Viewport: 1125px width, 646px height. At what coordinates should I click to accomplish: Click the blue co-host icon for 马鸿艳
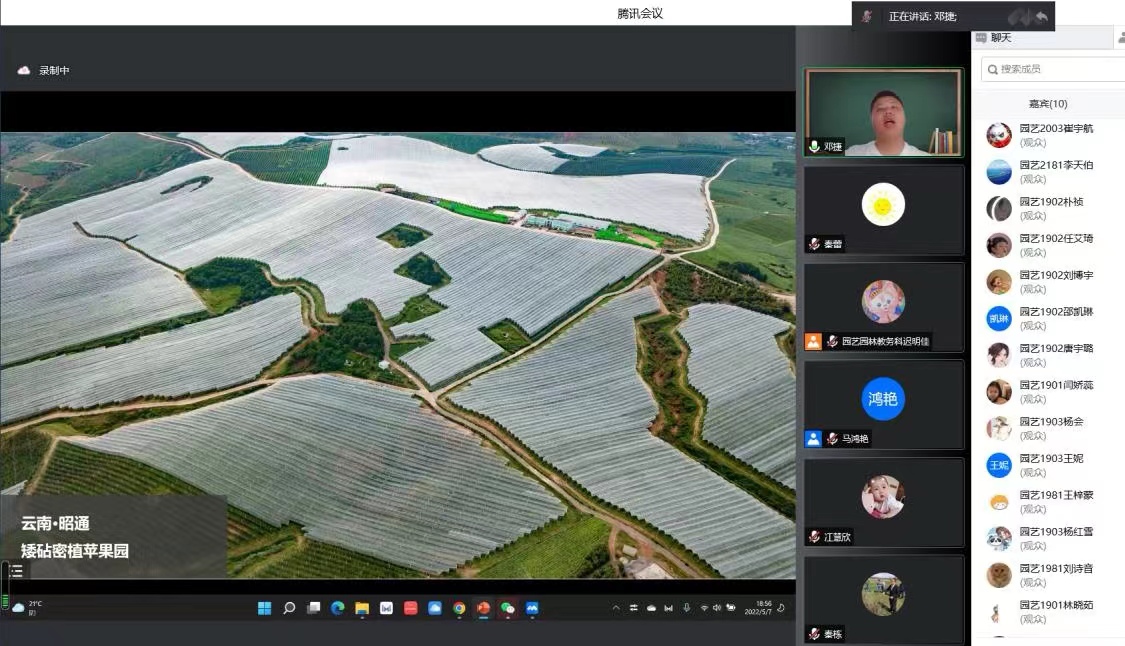coord(813,438)
